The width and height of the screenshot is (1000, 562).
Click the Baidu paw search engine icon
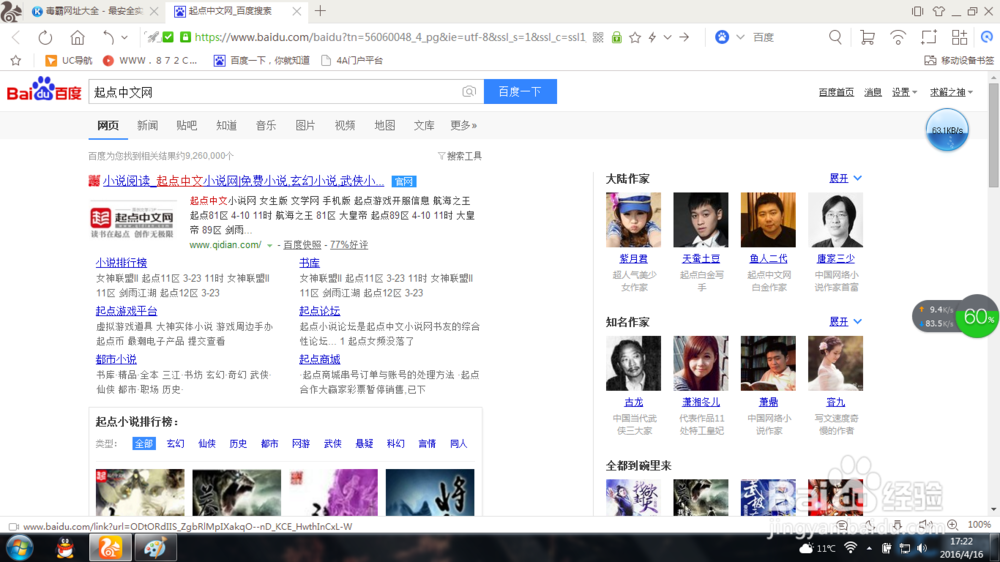tap(722, 38)
